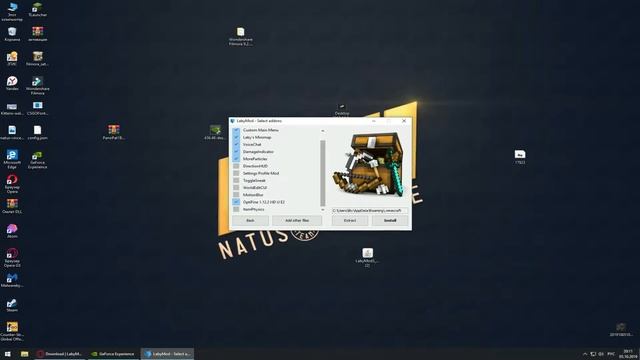This screenshot has height=360, width=640.
Task: Select the Opera browser desktop icon
Action: pos(12,184)
